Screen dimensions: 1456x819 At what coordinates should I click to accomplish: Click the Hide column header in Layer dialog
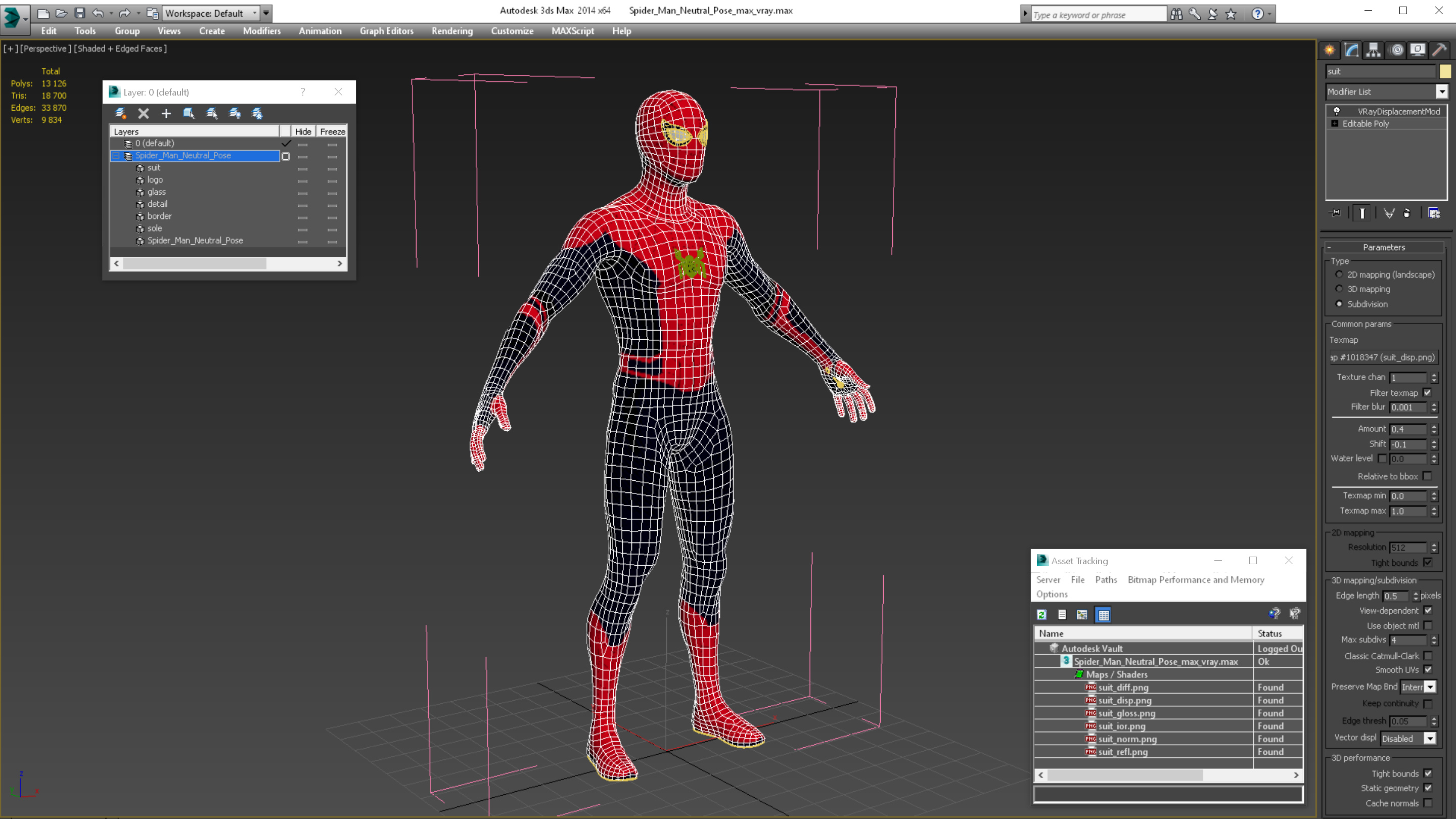[x=303, y=131]
